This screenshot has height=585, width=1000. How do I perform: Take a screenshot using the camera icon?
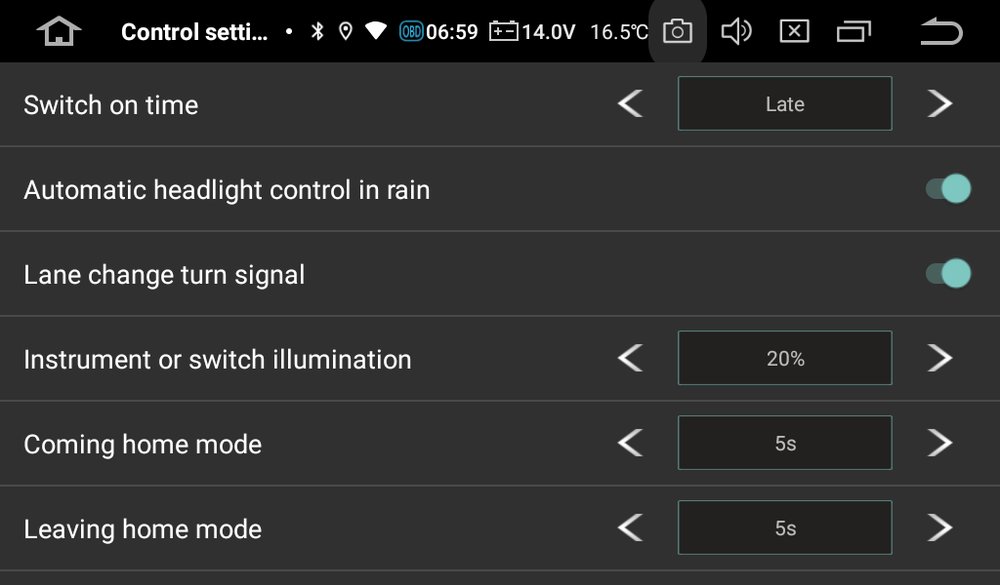point(677,31)
